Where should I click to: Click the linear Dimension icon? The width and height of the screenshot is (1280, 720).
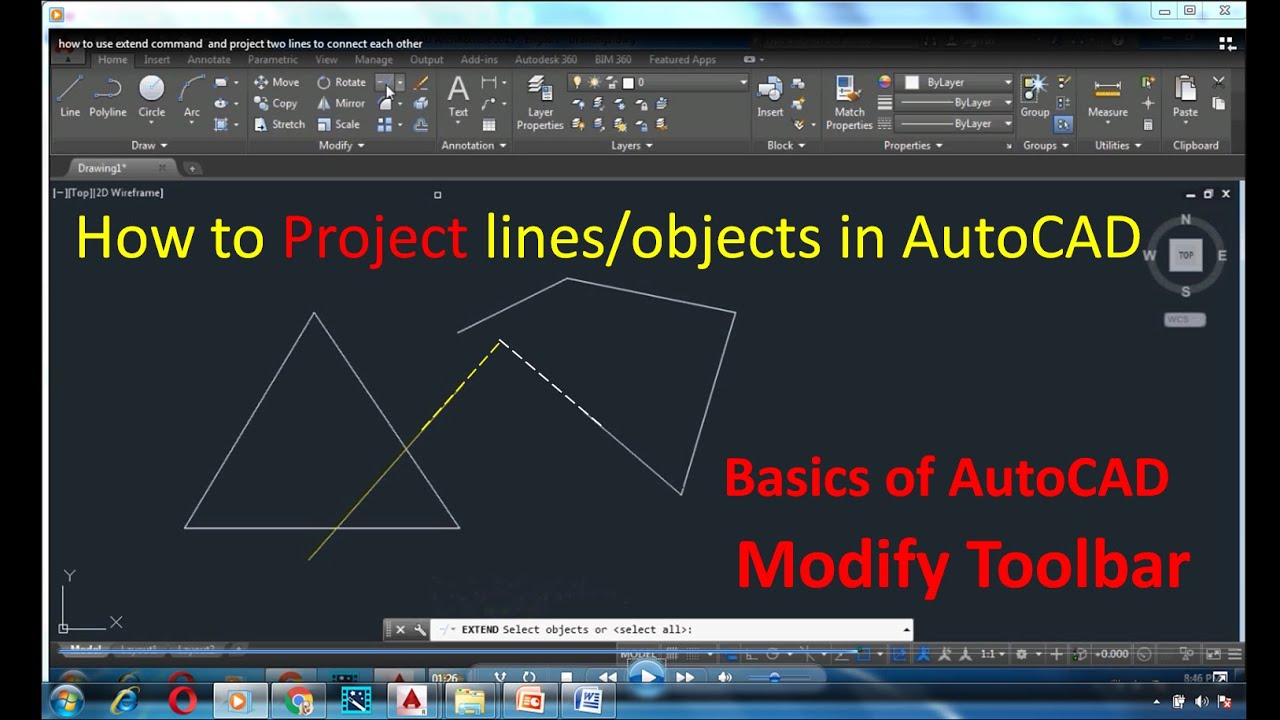(489, 82)
